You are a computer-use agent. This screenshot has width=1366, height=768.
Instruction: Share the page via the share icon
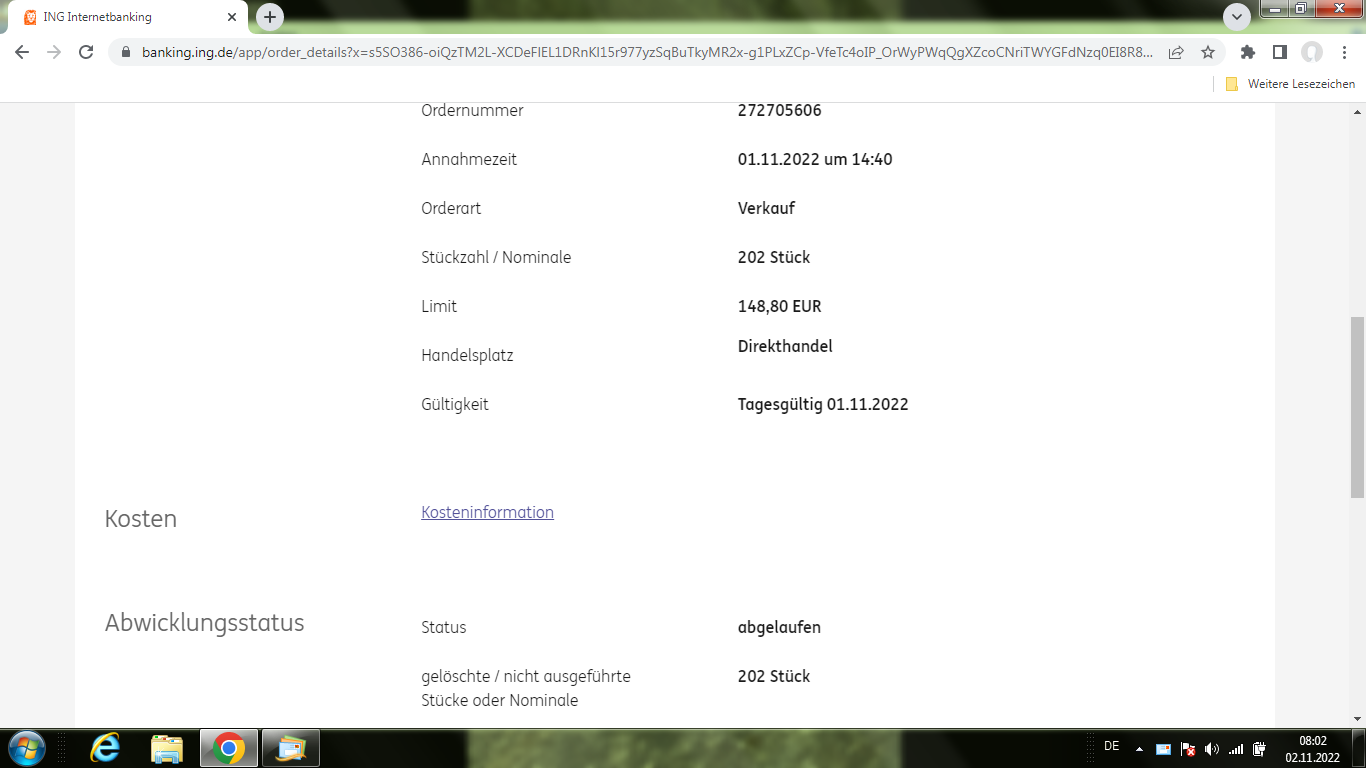click(1176, 52)
